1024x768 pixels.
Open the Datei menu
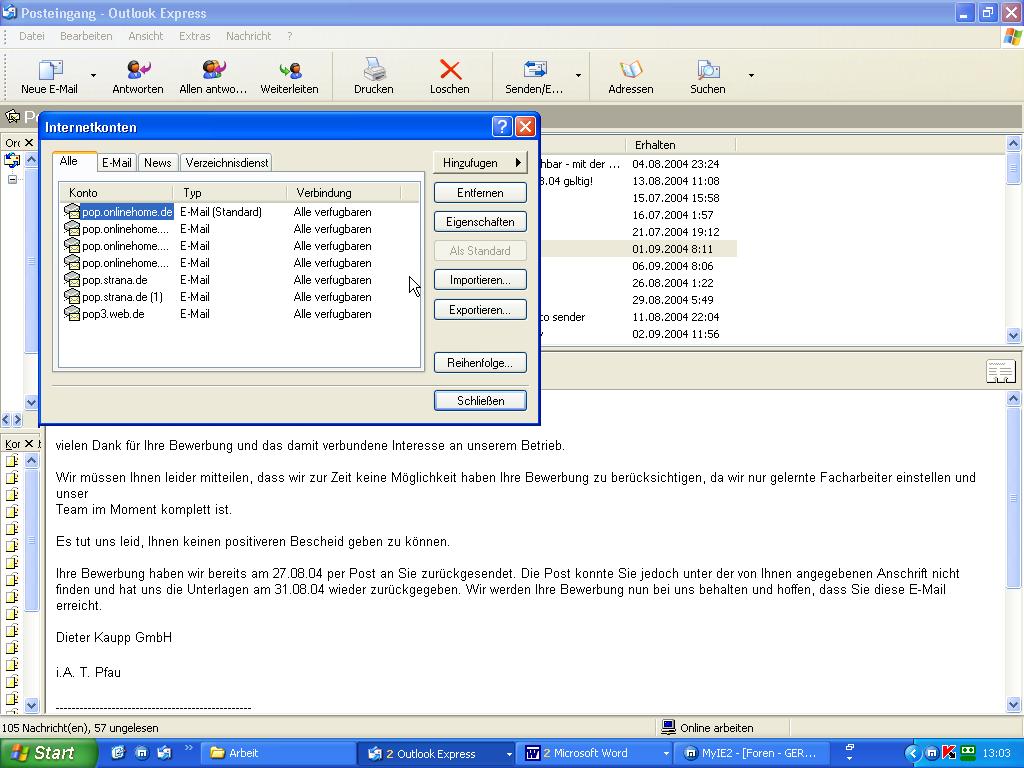32,36
